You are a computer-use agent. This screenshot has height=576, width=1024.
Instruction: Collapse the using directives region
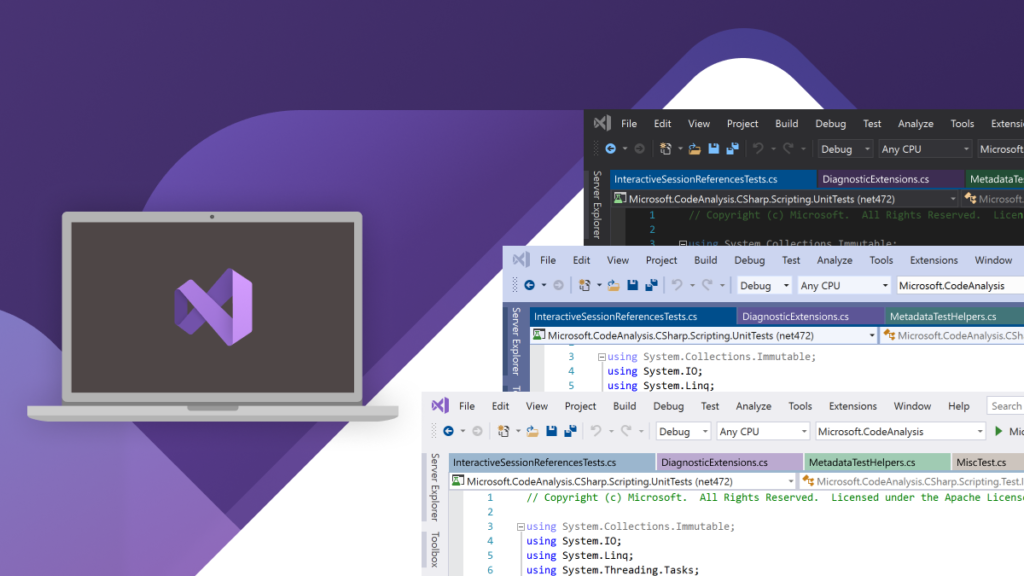520,525
